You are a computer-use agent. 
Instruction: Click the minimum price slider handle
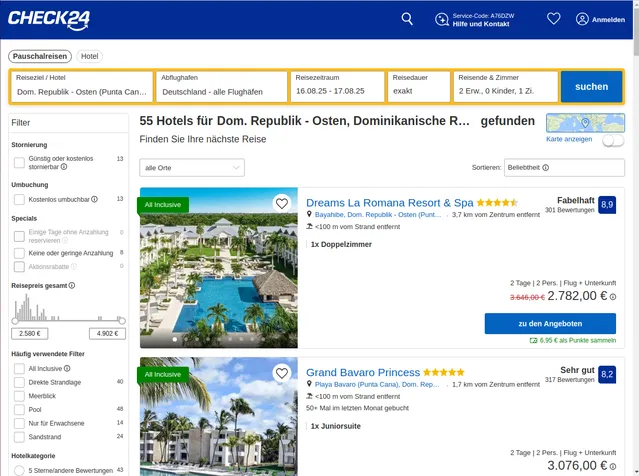pyautogui.click(x=15, y=321)
